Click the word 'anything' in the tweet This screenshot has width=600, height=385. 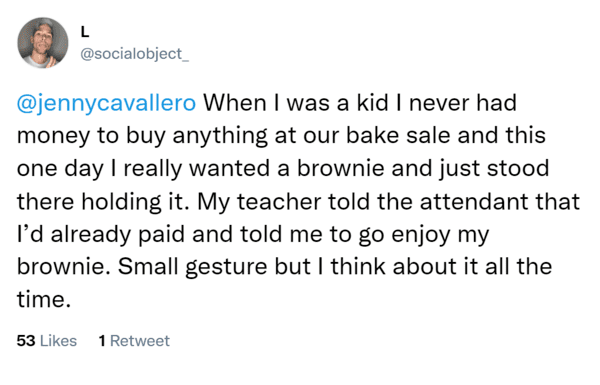[x=220, y=136]
